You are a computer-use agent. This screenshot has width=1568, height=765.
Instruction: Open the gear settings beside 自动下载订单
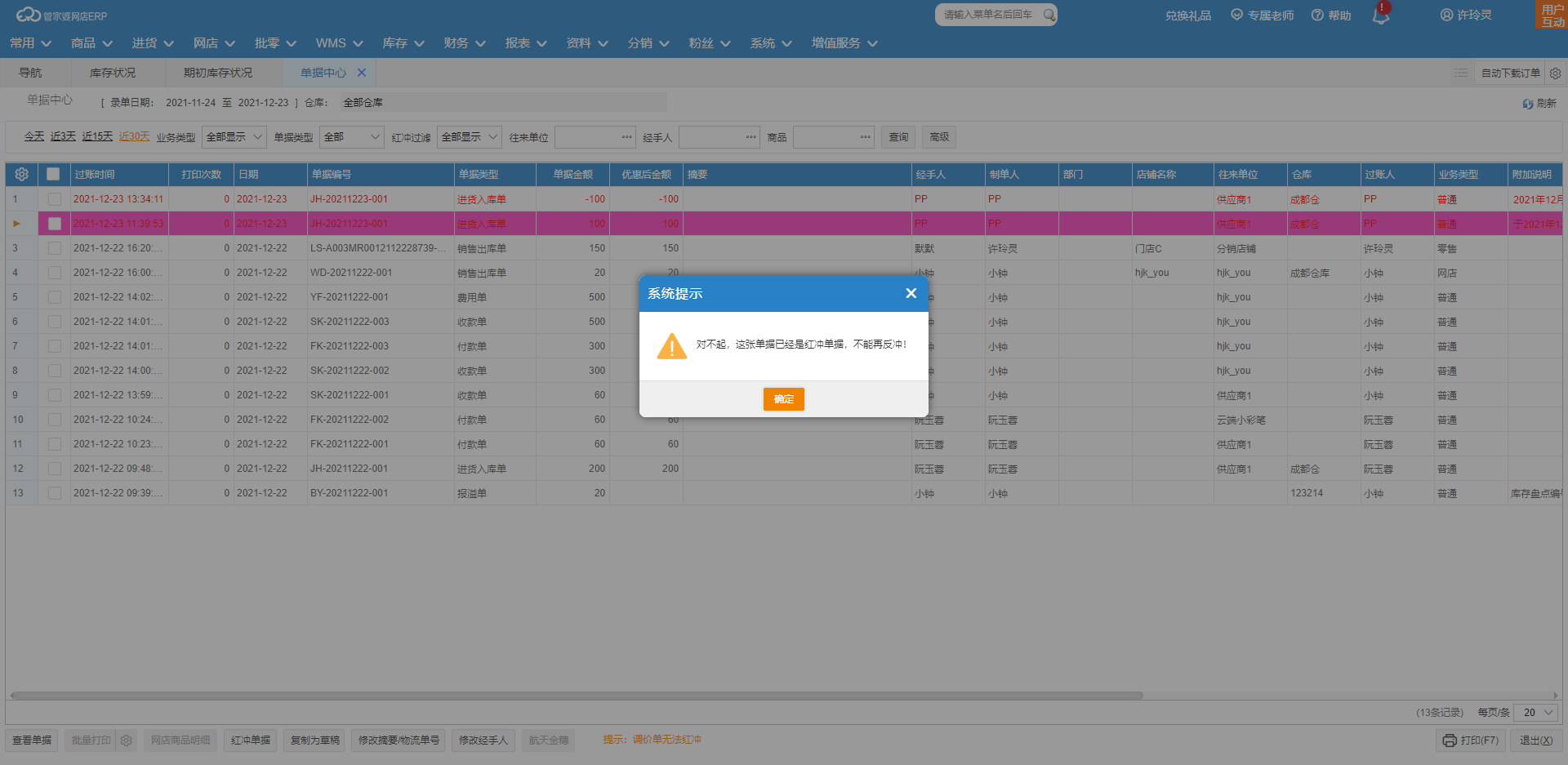pos(1555,73)
